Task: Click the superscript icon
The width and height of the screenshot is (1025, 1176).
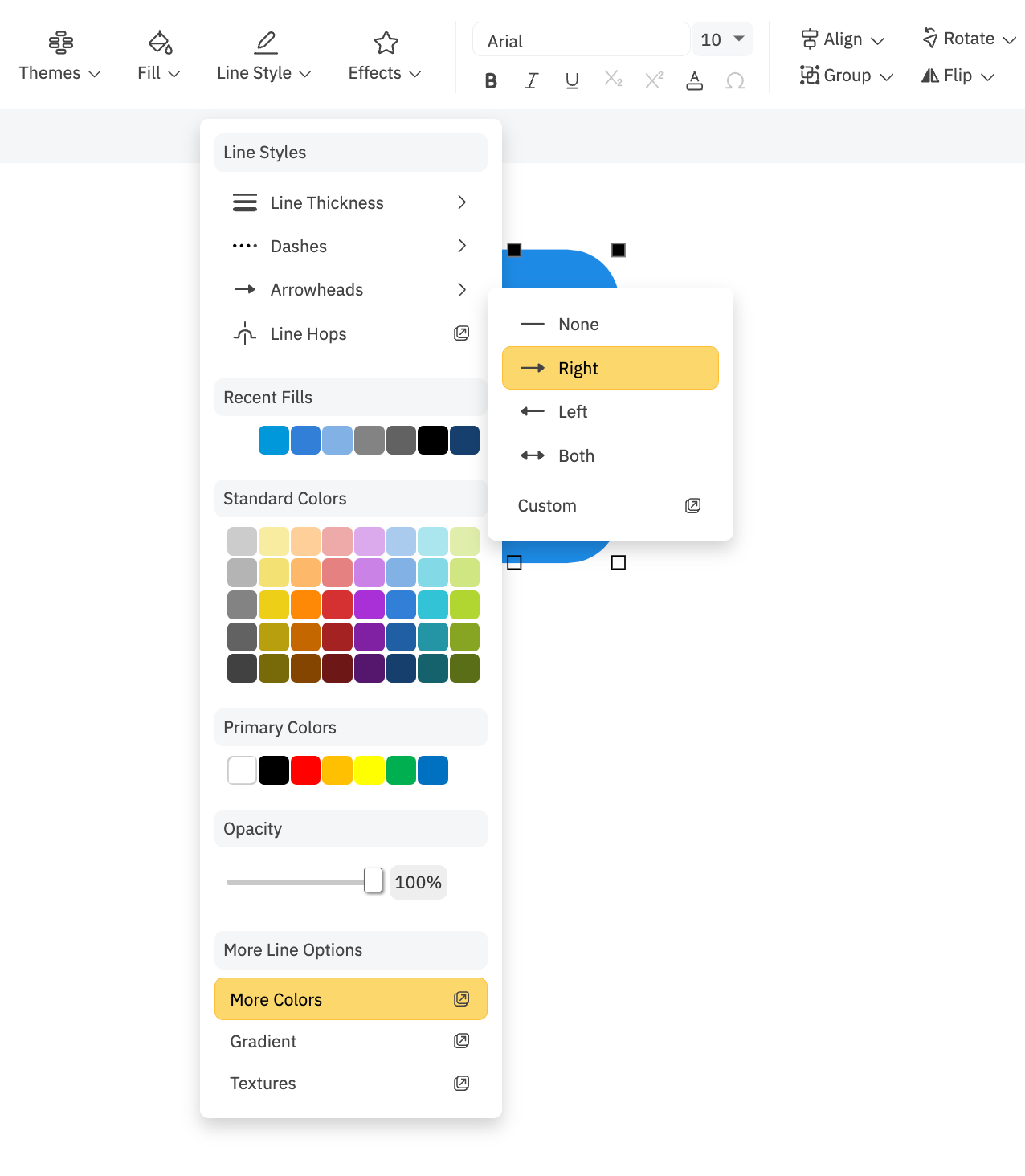Action: click(x=654, y=80)
